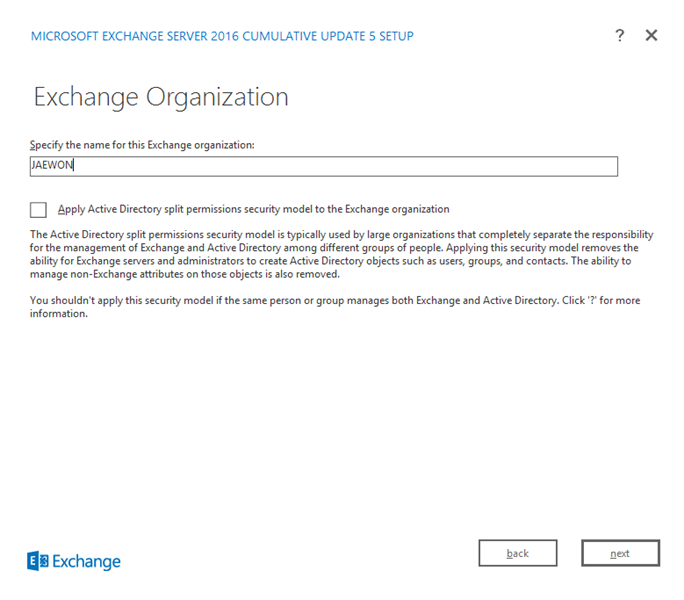Click the 'Apply Active Directory split permissions' label
This screenshot has width=684, height=600.
(x=253, y=209)
